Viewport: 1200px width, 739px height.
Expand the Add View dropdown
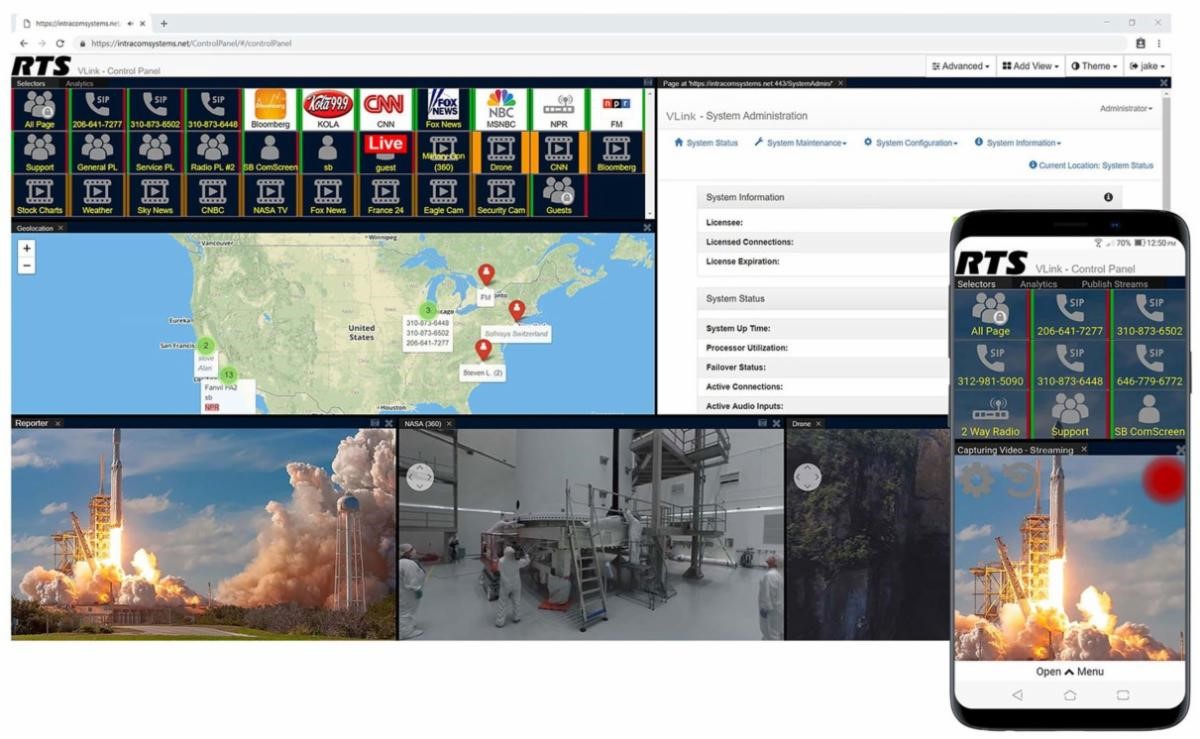point(1027,66)
